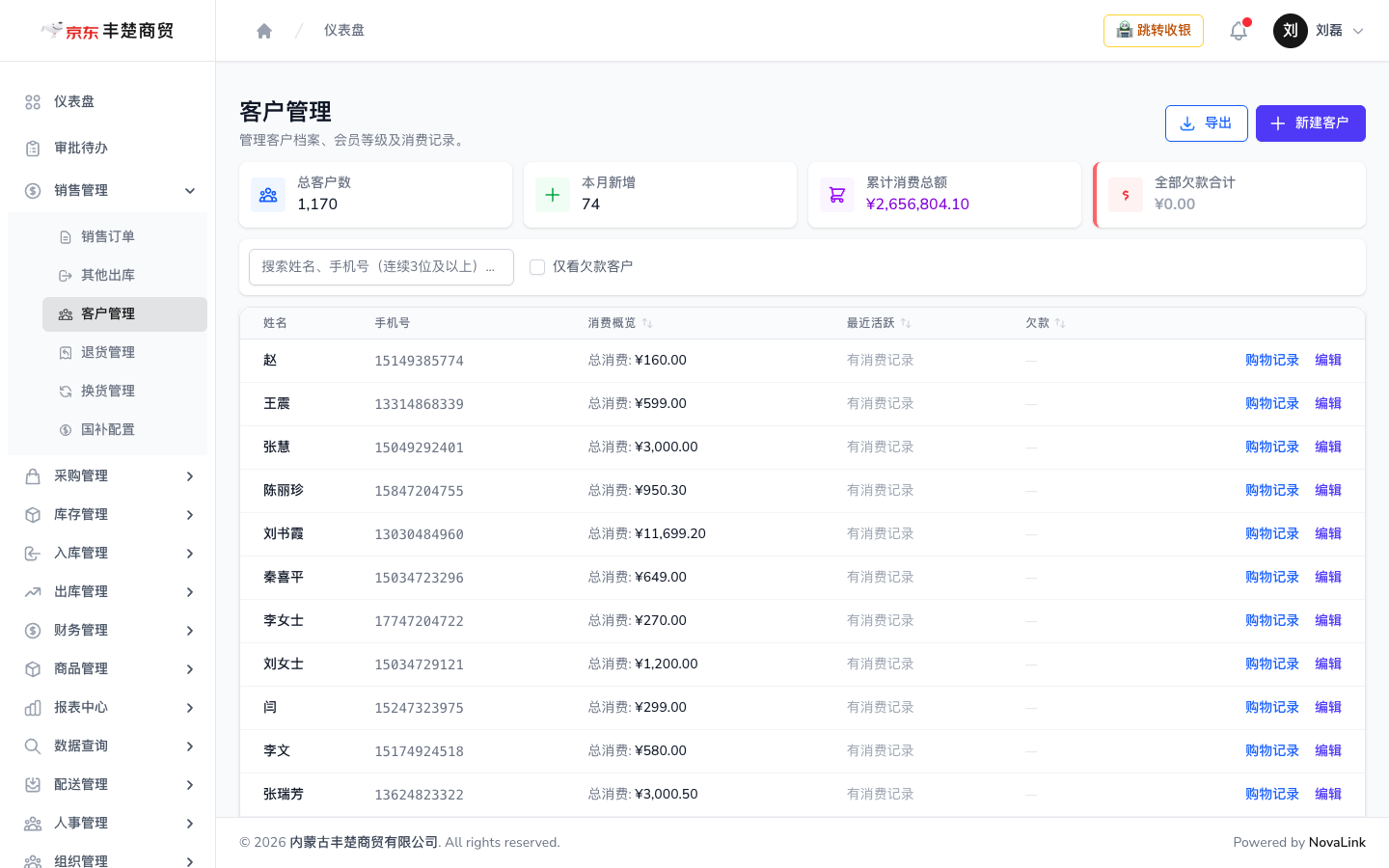Screen dimensions: 1389x868
Task: Click the 换货管理 refresh icon
Action: pyautogui.click(x=66, y=392)
